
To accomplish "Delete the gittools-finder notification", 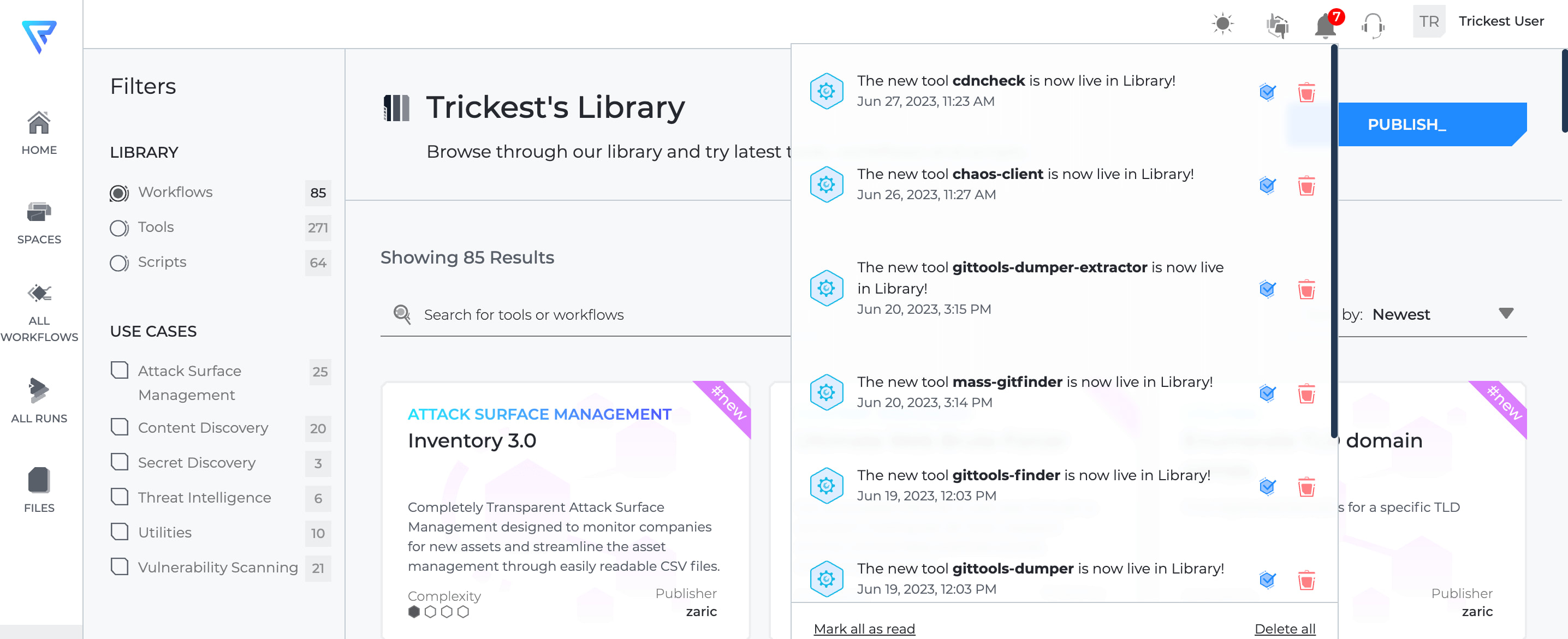I will [x=1306, y=486].
